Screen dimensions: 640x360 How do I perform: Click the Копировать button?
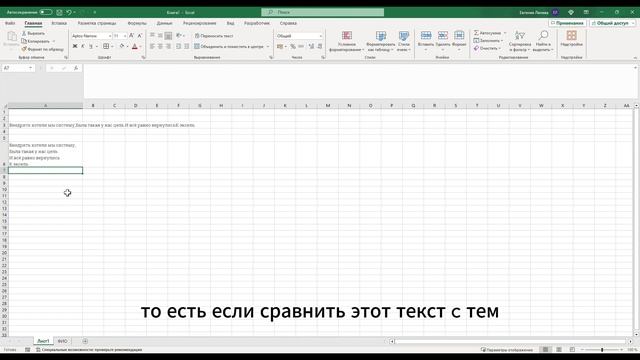tap(36, 41)
